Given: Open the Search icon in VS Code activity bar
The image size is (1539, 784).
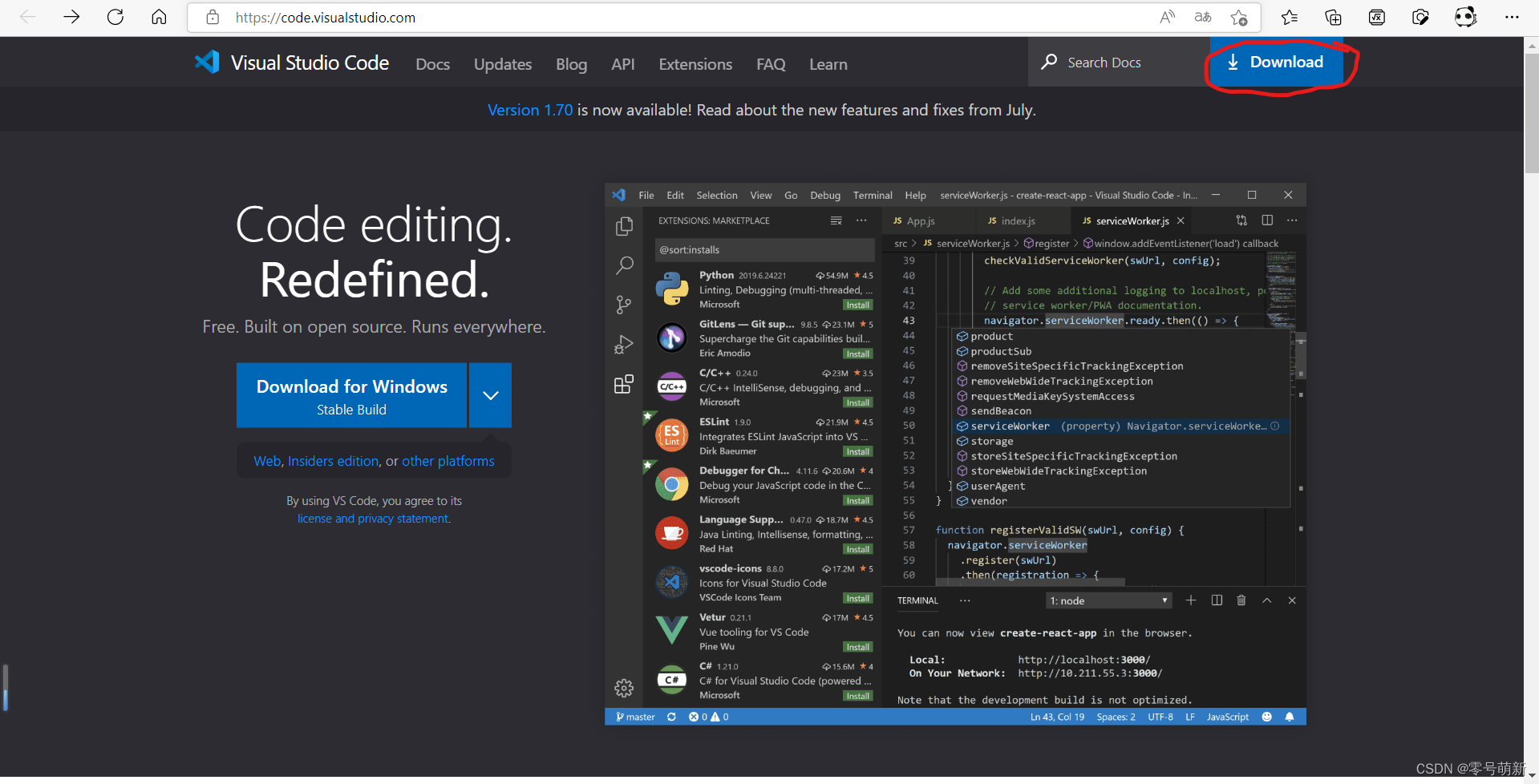Looking at the screenshot, I should (x=624, y=265).
